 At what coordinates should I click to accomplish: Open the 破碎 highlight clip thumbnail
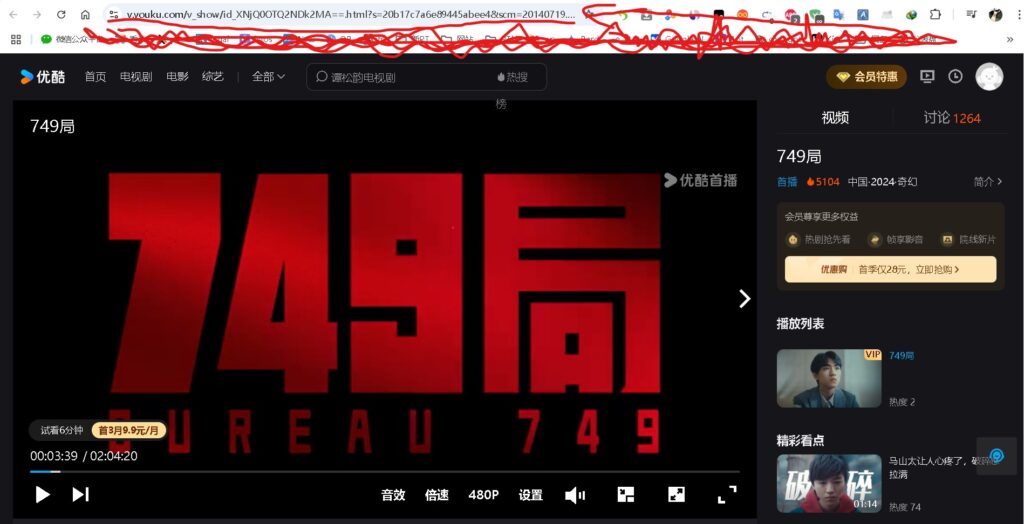[829, 483]
